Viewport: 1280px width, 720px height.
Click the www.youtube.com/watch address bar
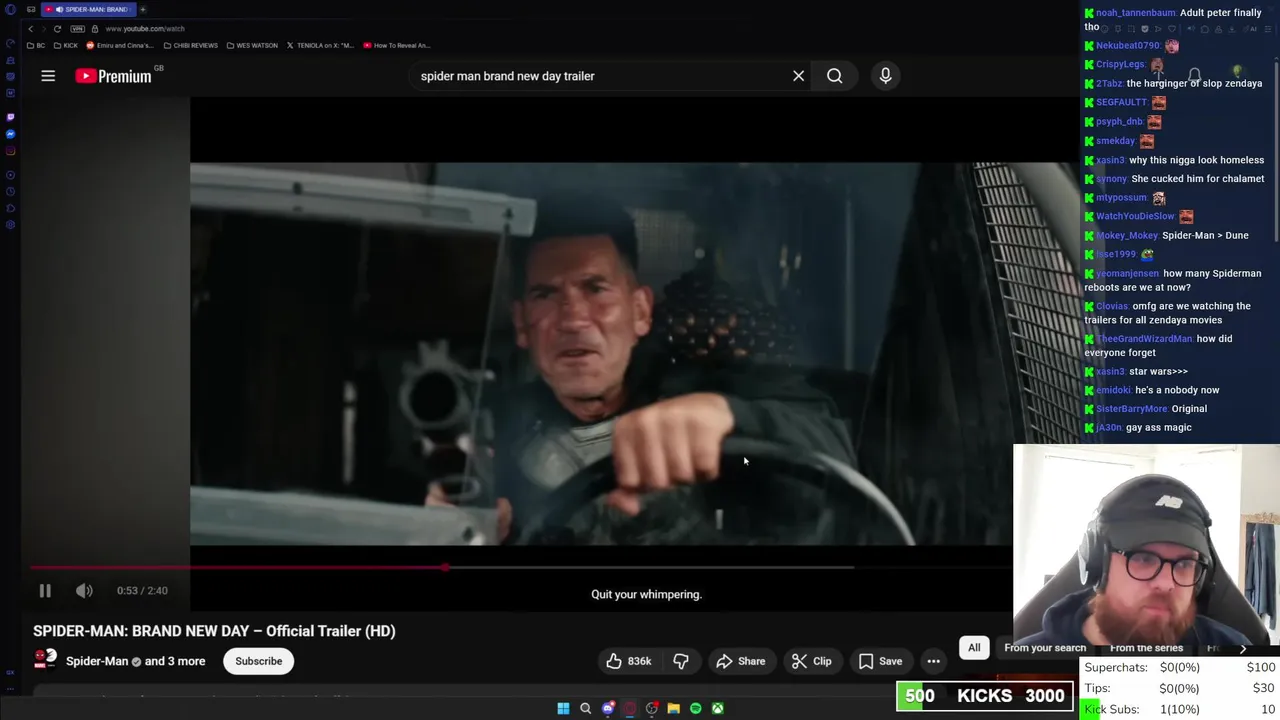pyautogui.click(x=145, y=29)
